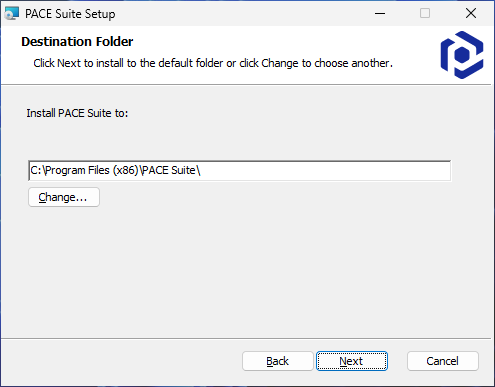Click the word 'Change' in instruction text
The width and height of the screenshot is (495, 387).
click(280, 63)
